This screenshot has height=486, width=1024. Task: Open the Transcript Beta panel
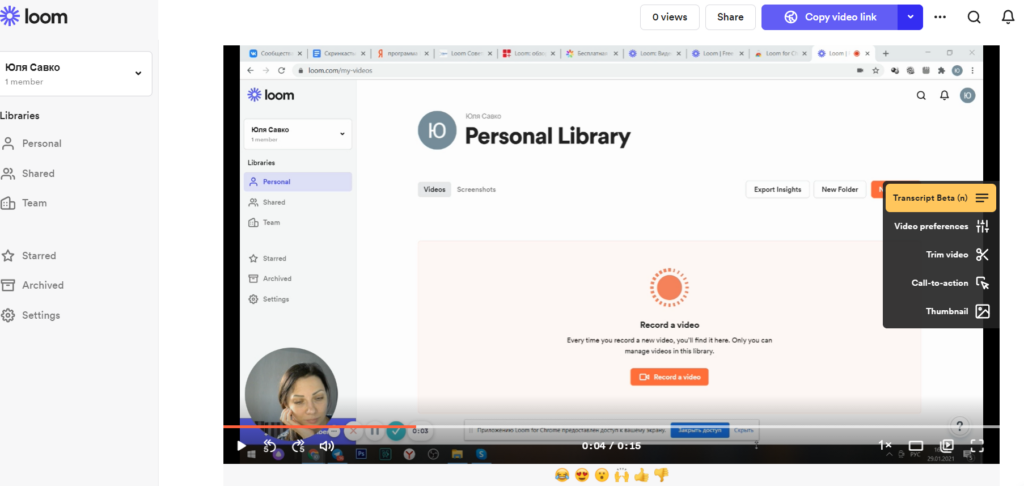pos(940,198)
